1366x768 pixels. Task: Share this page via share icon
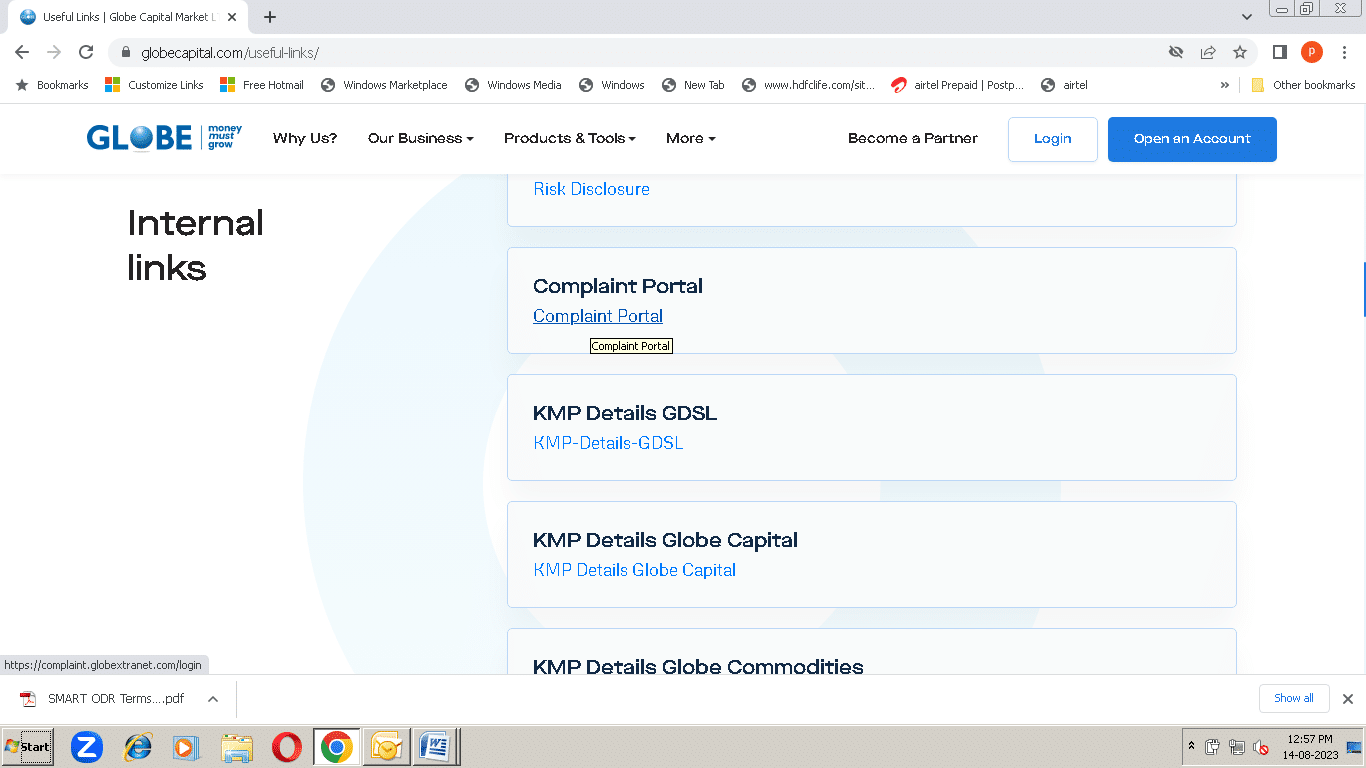click(x=1208, y=52)
